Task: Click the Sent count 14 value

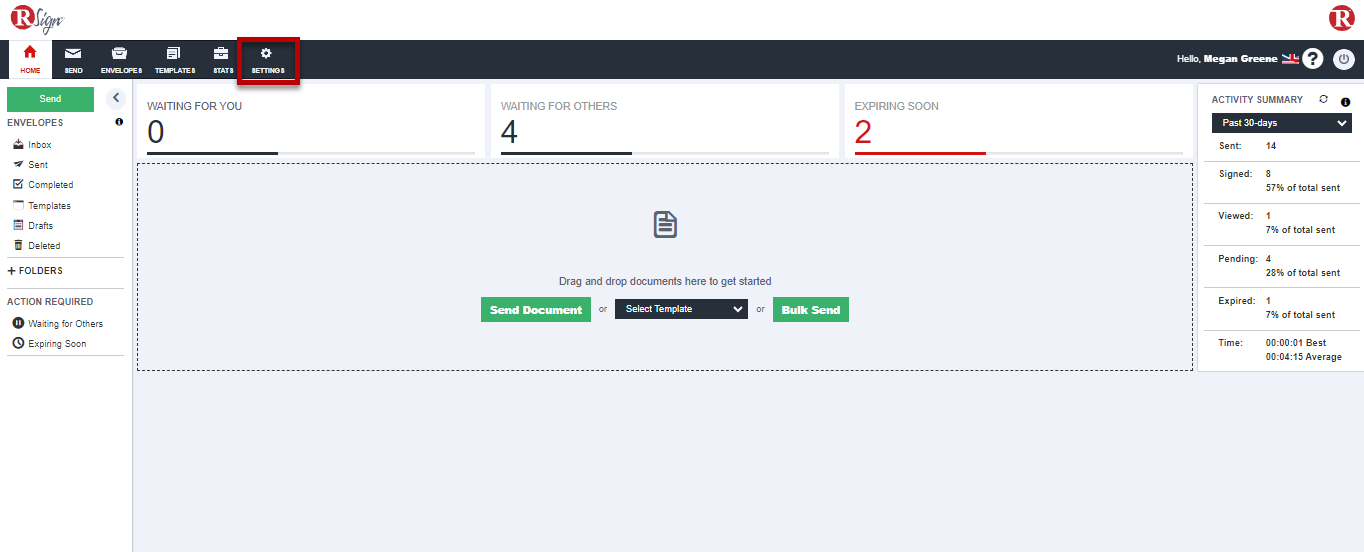Action: (x=1271, y=146)
